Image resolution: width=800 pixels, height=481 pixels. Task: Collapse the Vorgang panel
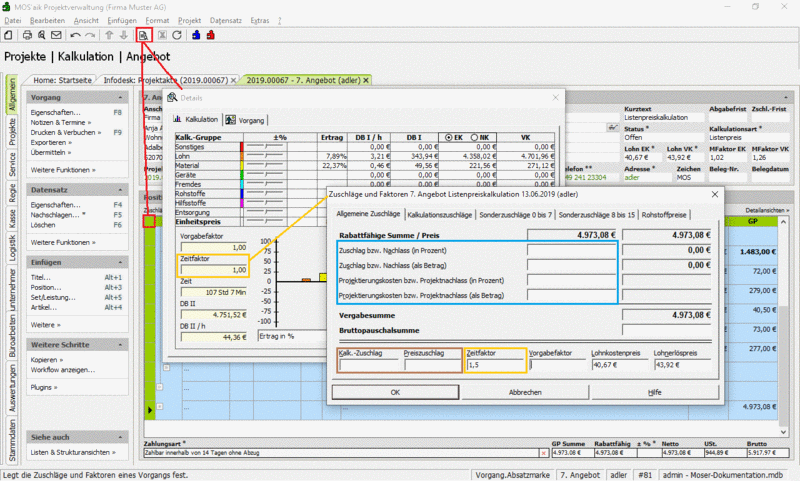[x=120, y=97]
